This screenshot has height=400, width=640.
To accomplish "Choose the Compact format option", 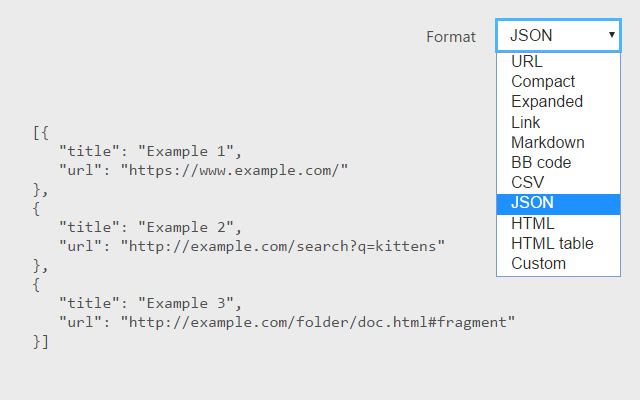I will pos(543,81).
